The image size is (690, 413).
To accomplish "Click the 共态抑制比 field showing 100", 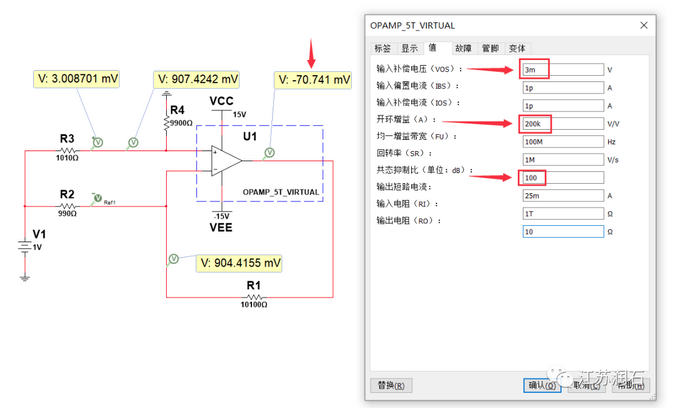I will coord(562,177).
